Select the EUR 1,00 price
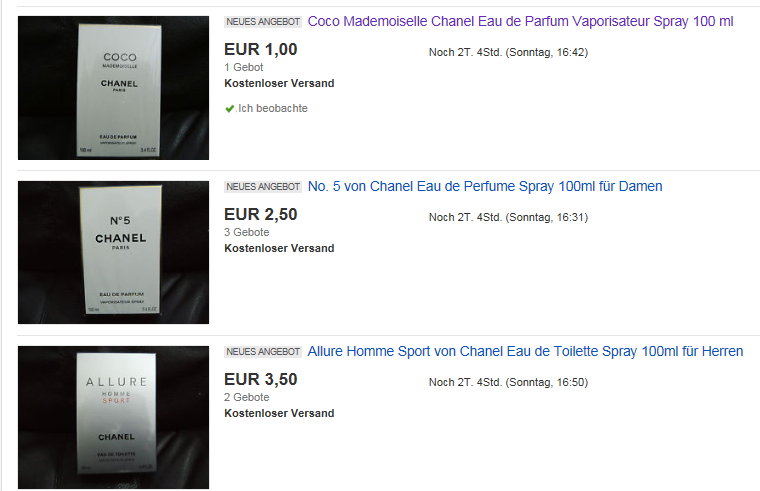Screen dimensions: 760x491 [x=261, y=49]
